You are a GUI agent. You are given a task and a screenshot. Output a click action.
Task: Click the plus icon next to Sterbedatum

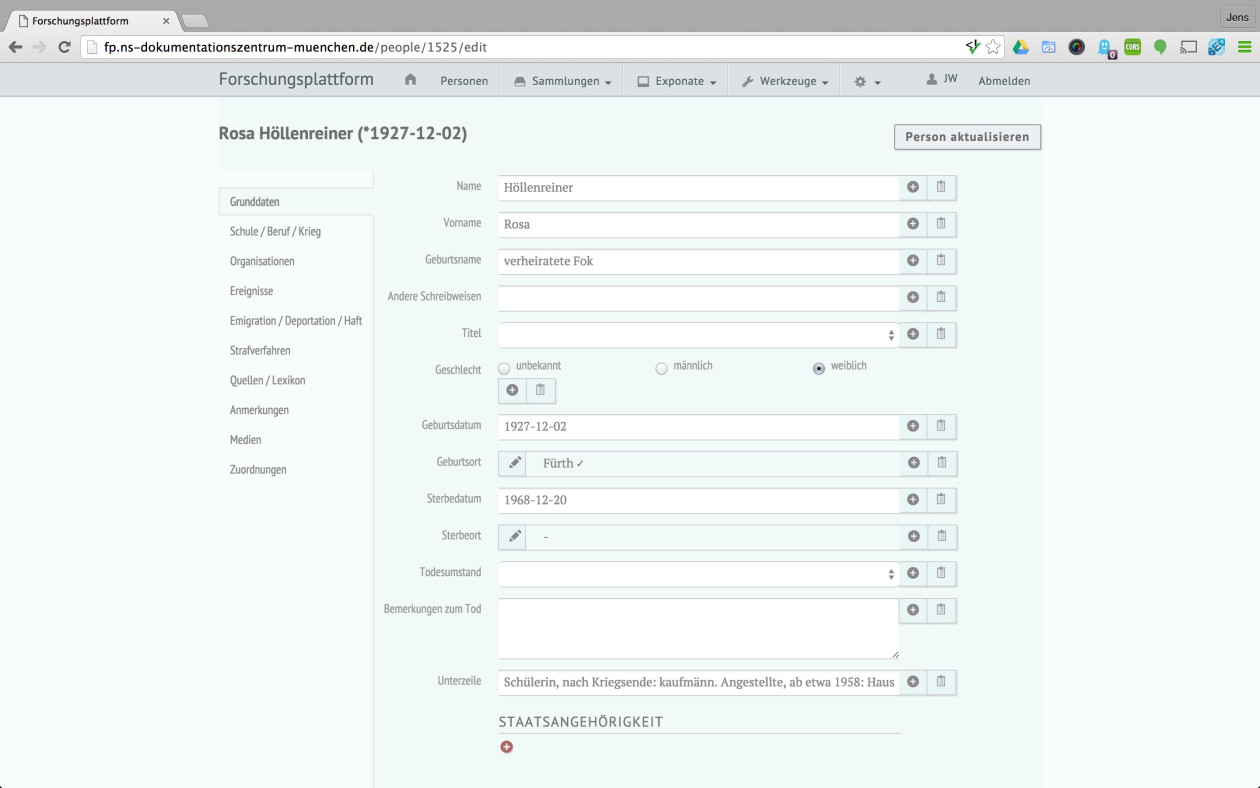(913, 500)
